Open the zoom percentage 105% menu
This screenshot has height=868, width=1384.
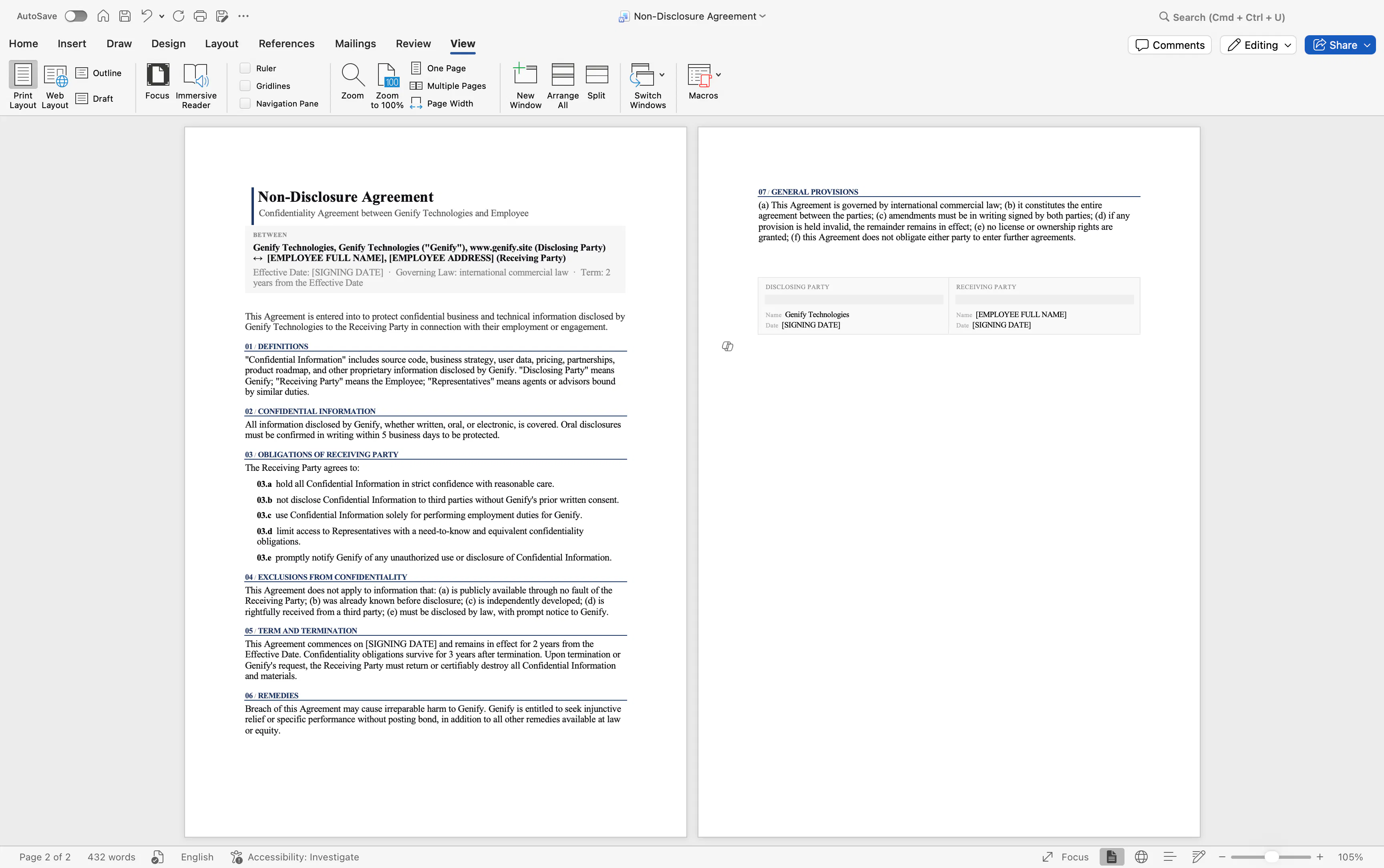[x=1350, y=857]
